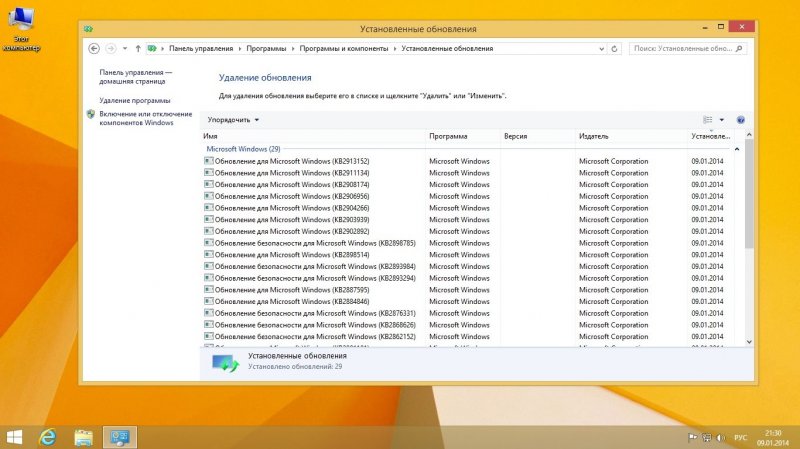The image size is (800, 449).
Task: Click the icon of update KB2898785
Action: tap(209, 243)
